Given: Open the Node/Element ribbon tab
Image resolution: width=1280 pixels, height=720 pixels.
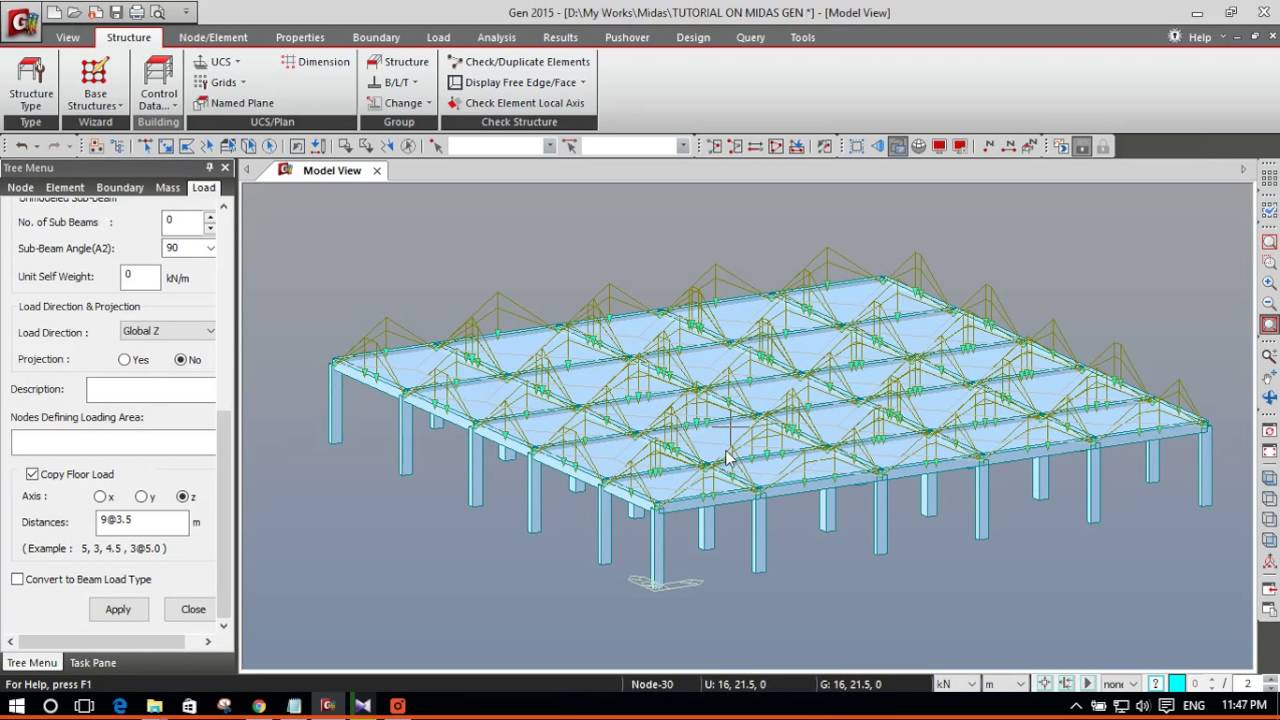Looking at the screenshot, I should [213, 37].
